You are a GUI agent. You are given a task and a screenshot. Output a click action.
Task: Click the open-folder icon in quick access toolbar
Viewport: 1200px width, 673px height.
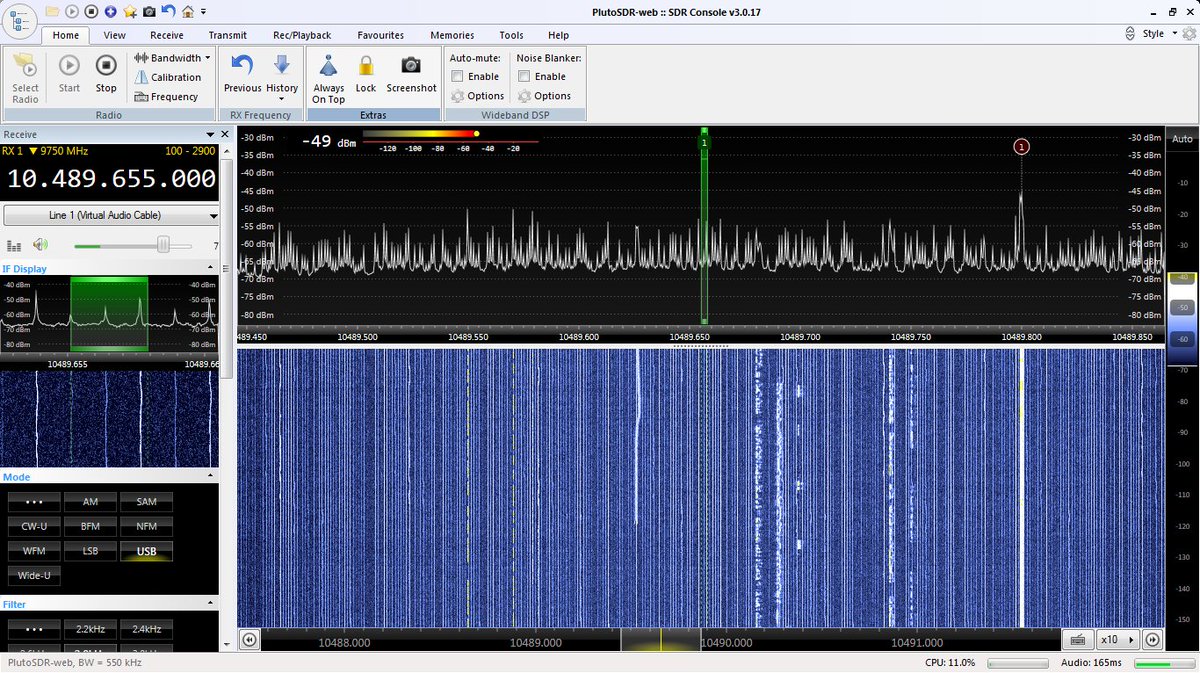52,11
